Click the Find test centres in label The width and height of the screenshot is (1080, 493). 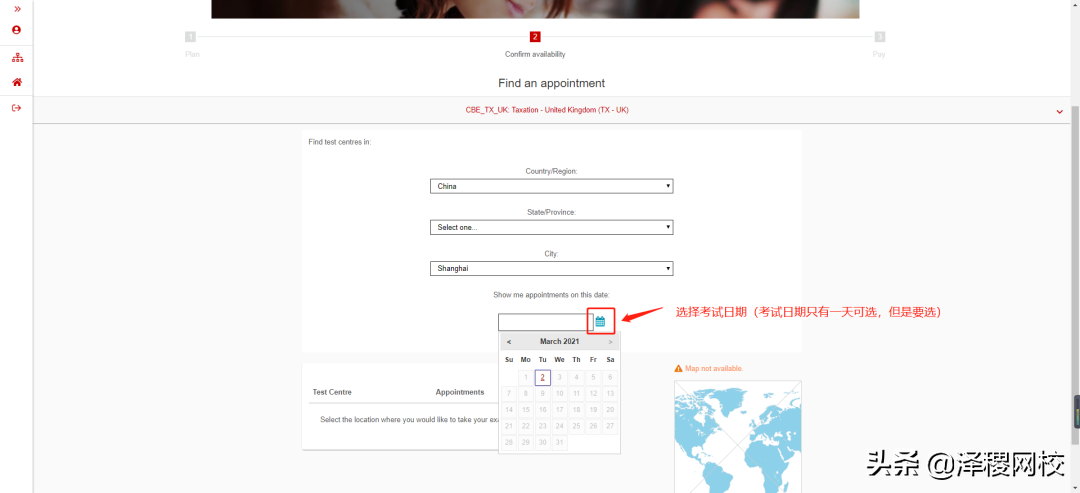(x=340, y=143)
